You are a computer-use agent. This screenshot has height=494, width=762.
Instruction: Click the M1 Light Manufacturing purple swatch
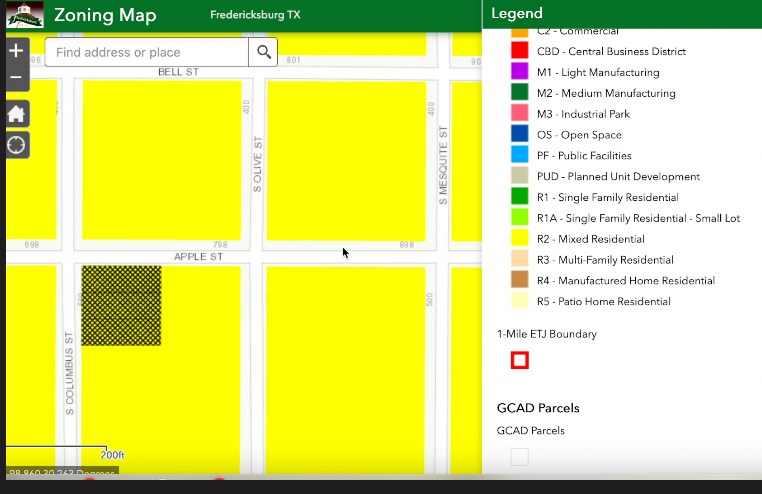point(519,72)
